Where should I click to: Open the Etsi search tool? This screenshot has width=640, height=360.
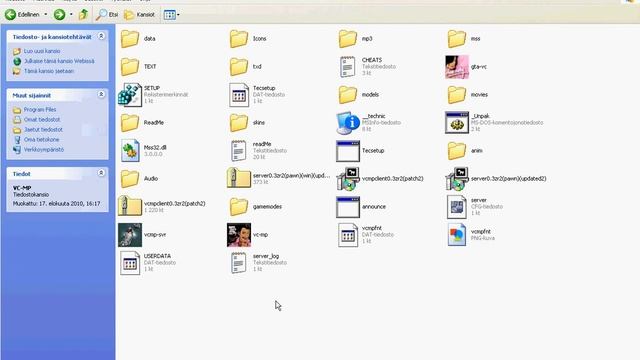[107, 15]
